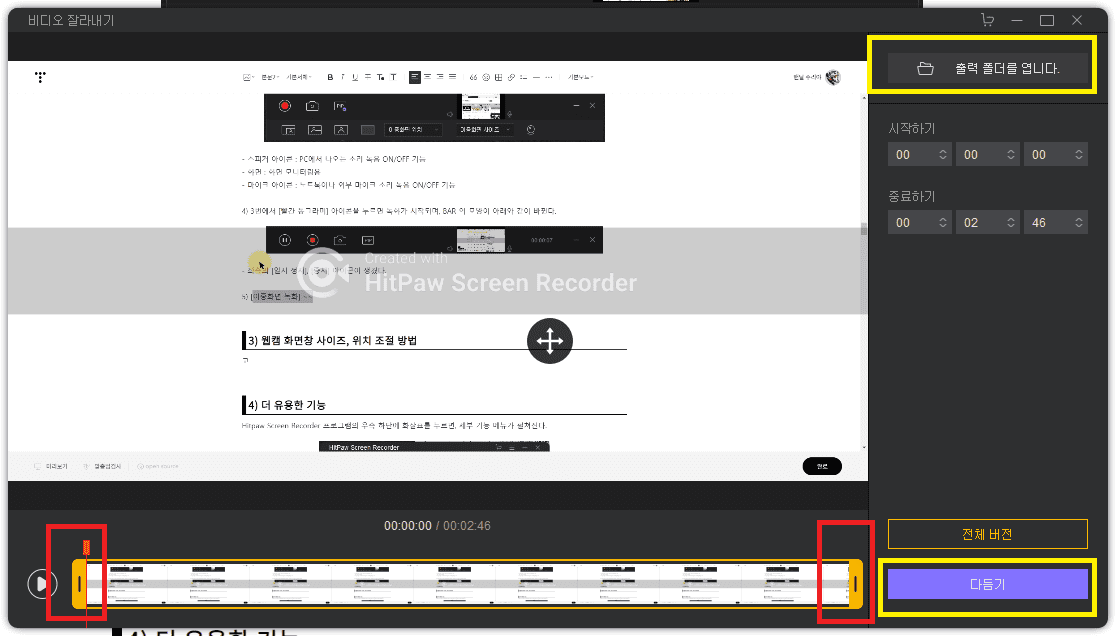The width and height of the screenshot is (1116, 636).
Task: Select the 종료하기 seconds field showing 46
Action: click(x=1056, y=223)
